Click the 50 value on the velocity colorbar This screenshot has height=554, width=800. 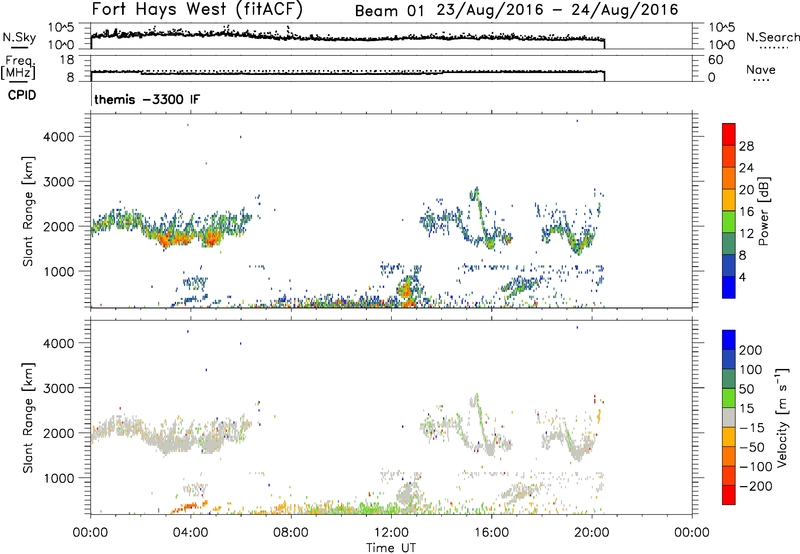point(747,389)
